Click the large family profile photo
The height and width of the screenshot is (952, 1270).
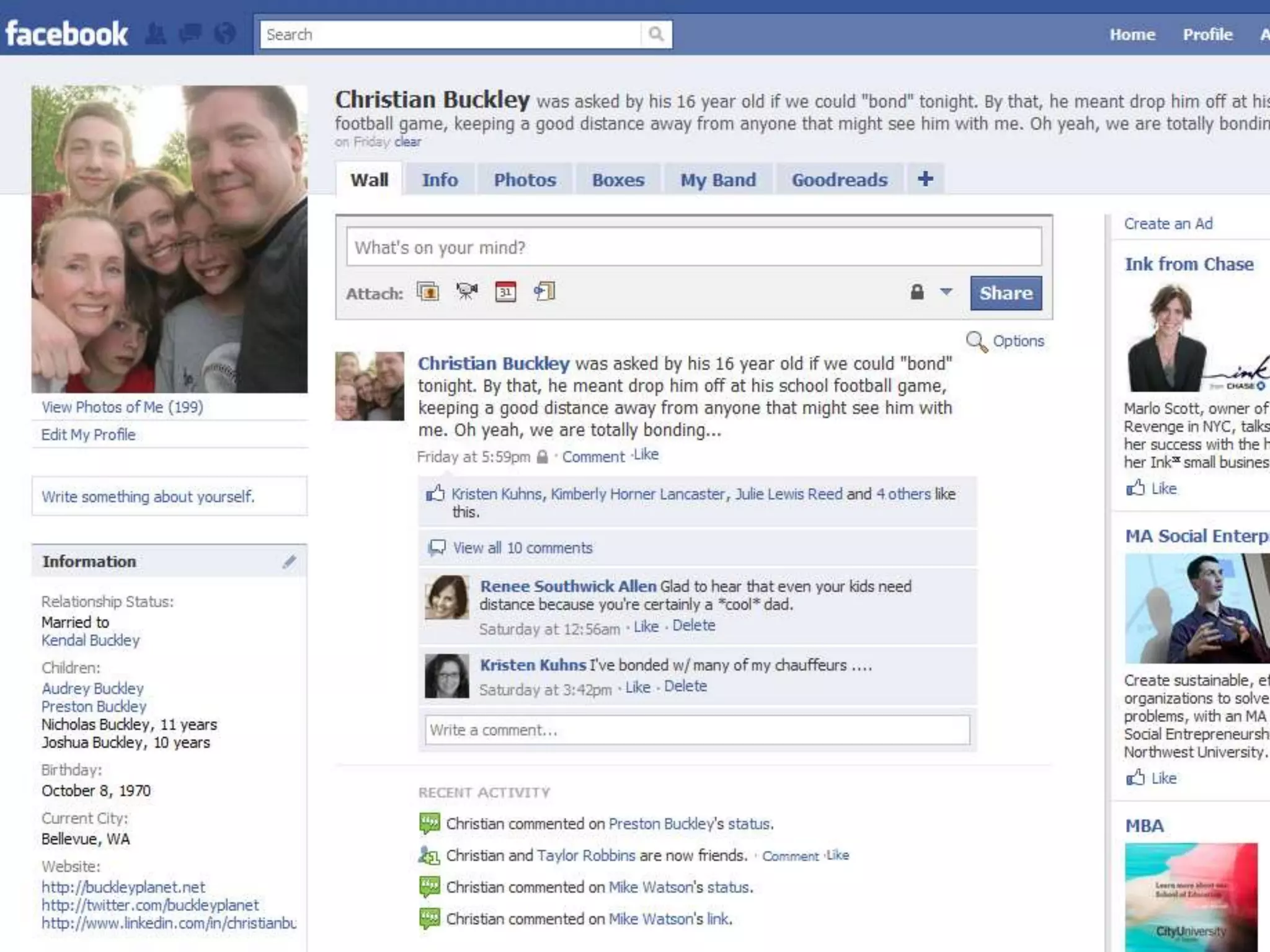click(x=169, y=239)
